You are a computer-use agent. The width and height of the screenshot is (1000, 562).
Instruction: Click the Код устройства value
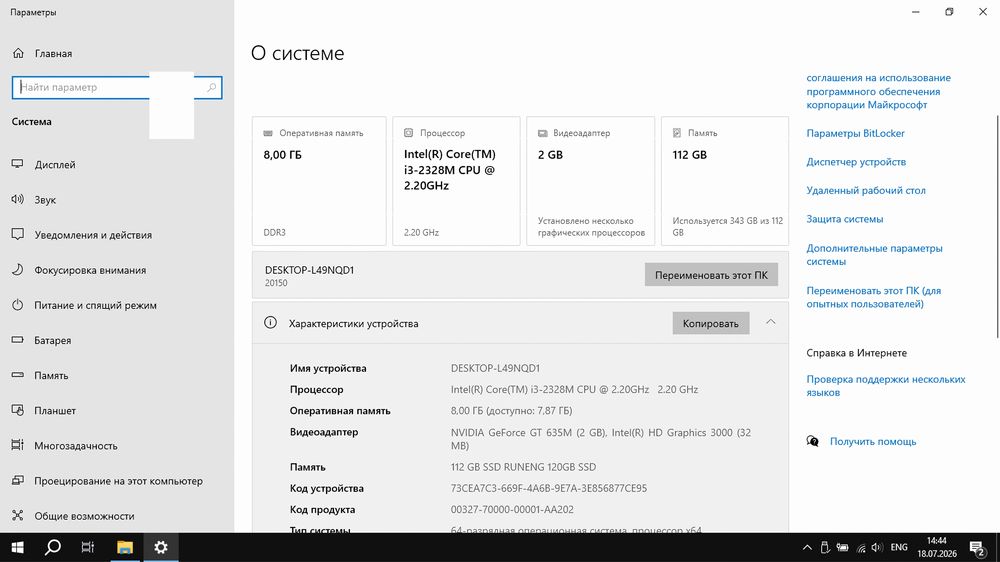[548, 488]
